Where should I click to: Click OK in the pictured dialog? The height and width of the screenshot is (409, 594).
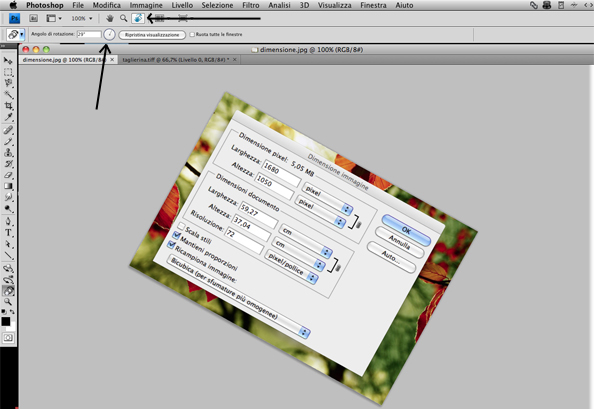(406, 230)
